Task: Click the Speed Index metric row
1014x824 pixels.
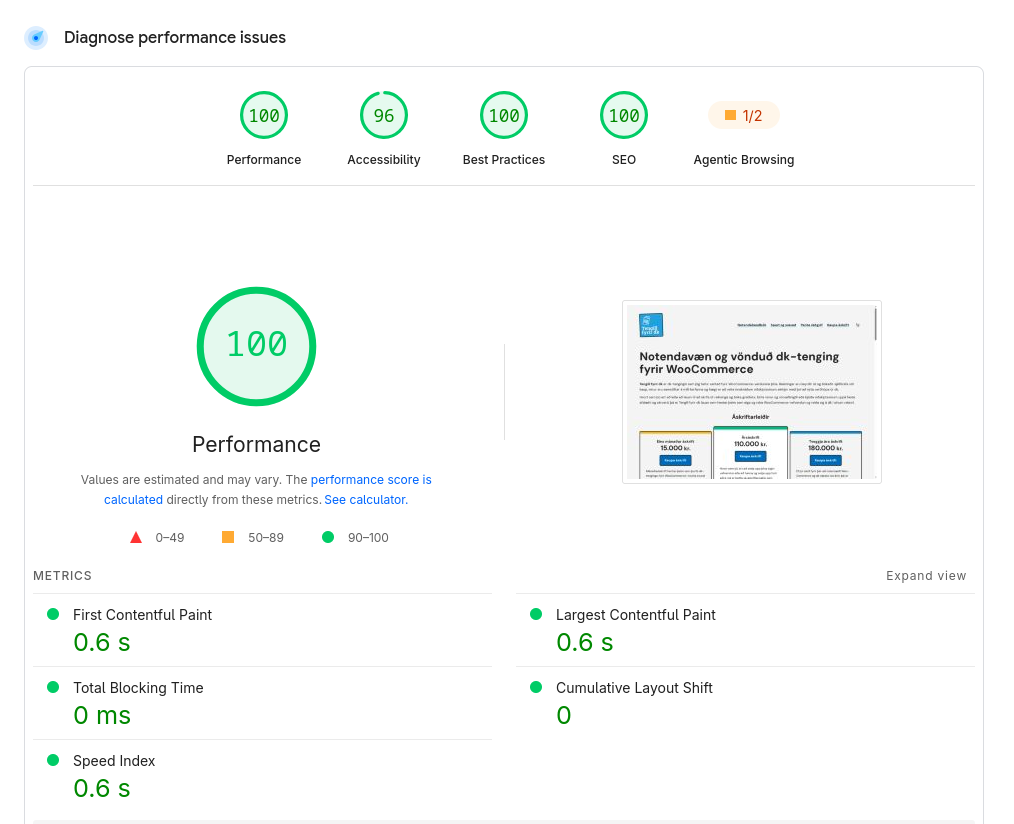Action: pyautogui.click(x=263, y=776)
